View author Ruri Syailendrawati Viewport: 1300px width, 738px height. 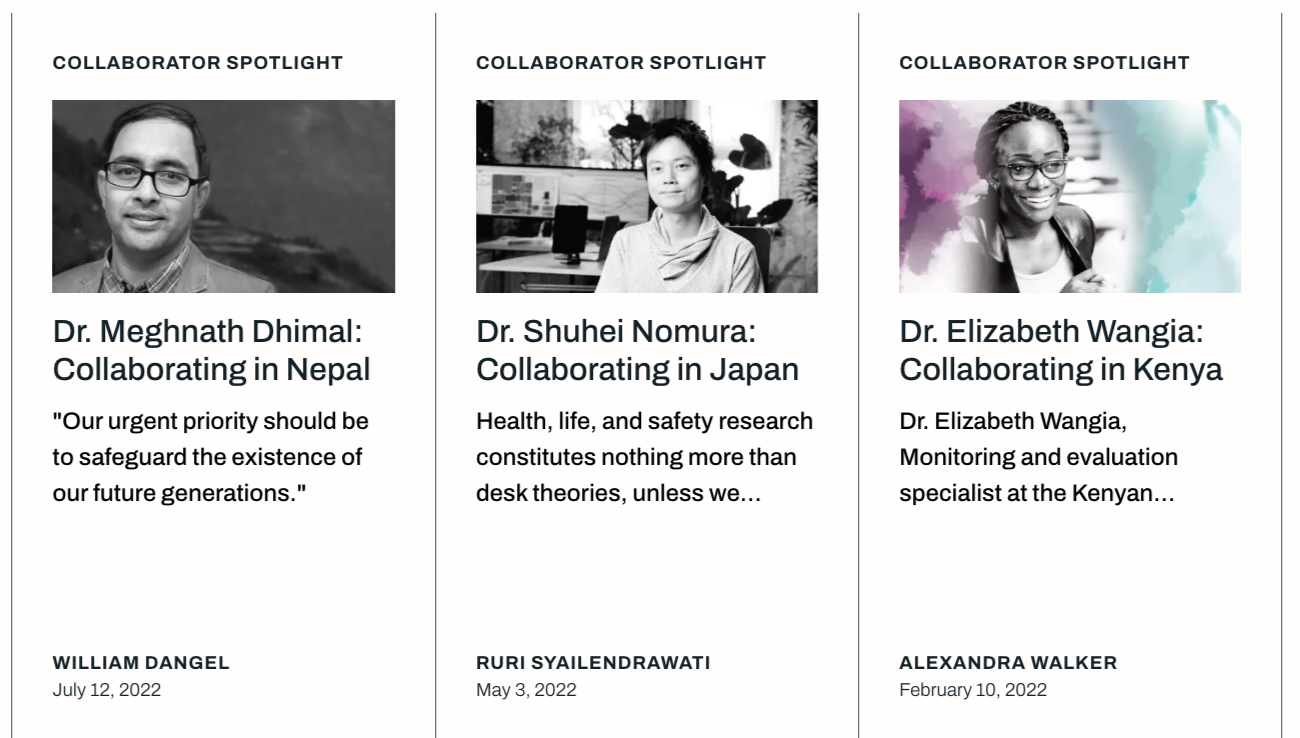click(x=593, y=663)
